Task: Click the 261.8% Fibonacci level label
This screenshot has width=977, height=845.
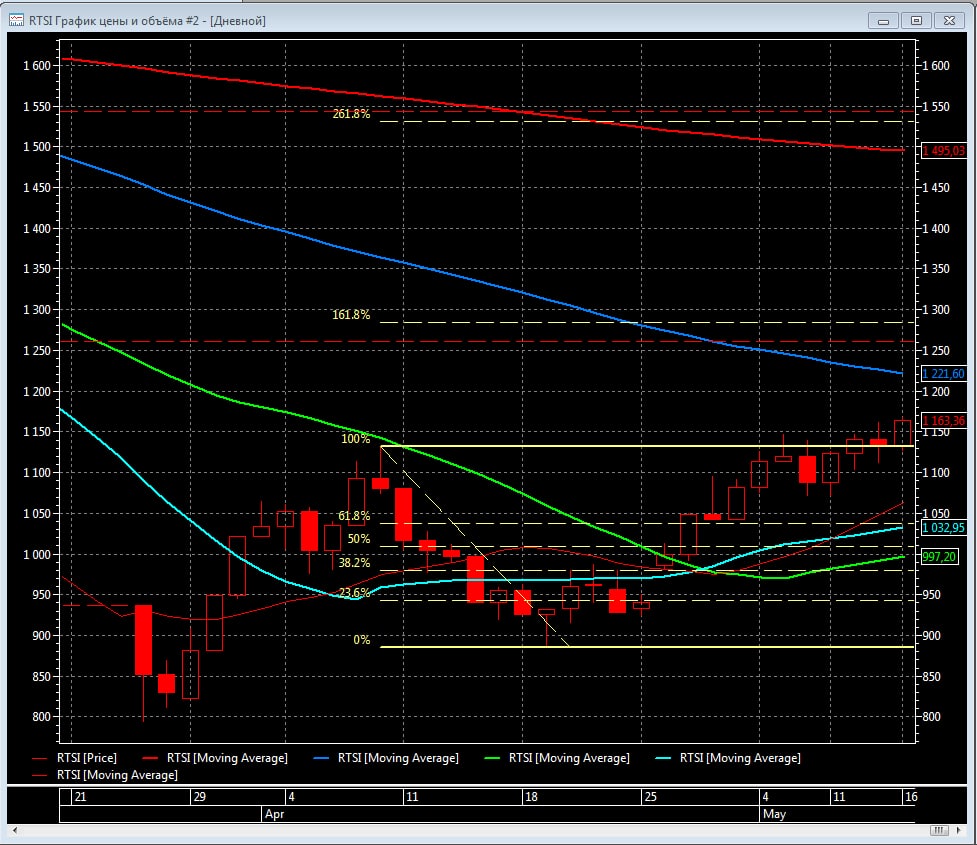Action: tap(351, 114)
